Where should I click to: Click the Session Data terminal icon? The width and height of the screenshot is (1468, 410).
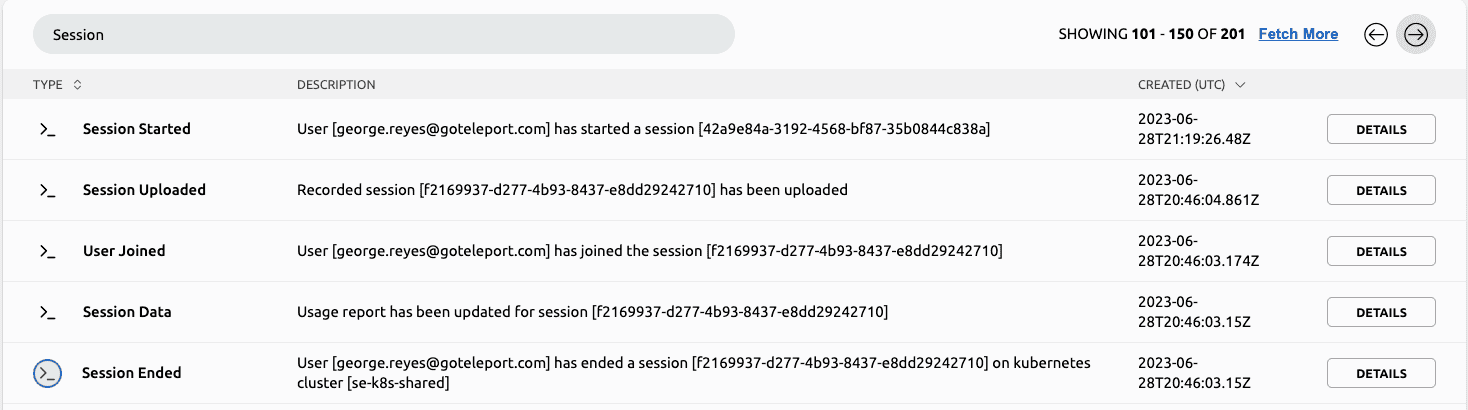coord(47,312)
